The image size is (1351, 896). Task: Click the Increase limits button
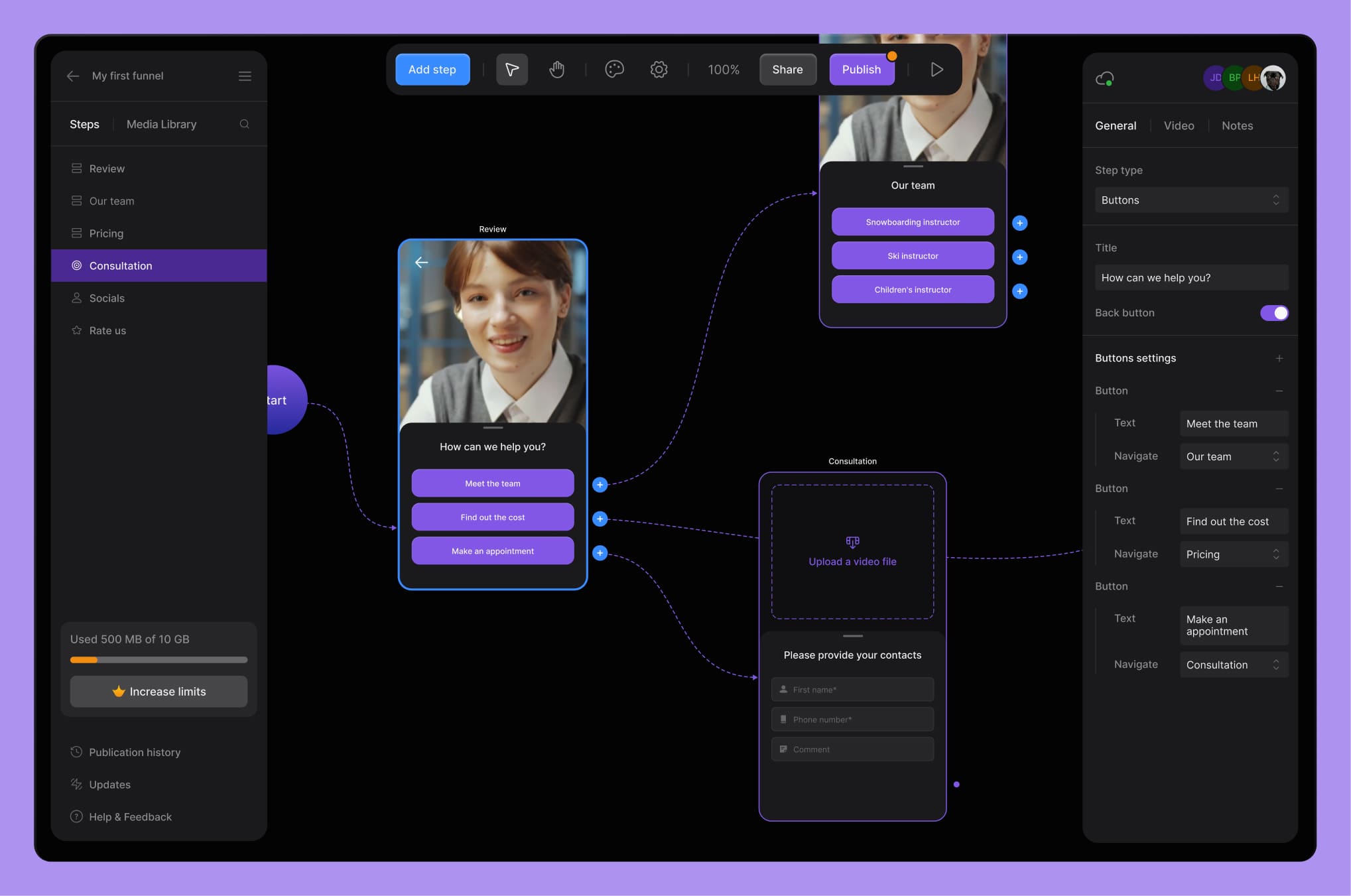pyautogui.click(x=159, y=692)
